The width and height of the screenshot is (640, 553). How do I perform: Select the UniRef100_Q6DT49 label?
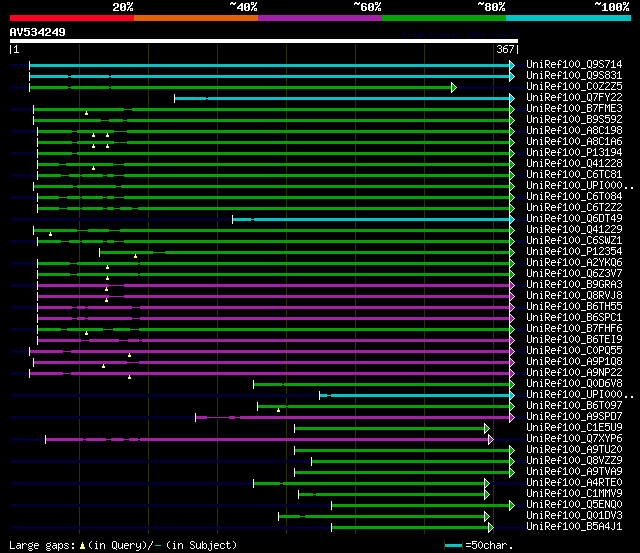click(x=574, y=219)
